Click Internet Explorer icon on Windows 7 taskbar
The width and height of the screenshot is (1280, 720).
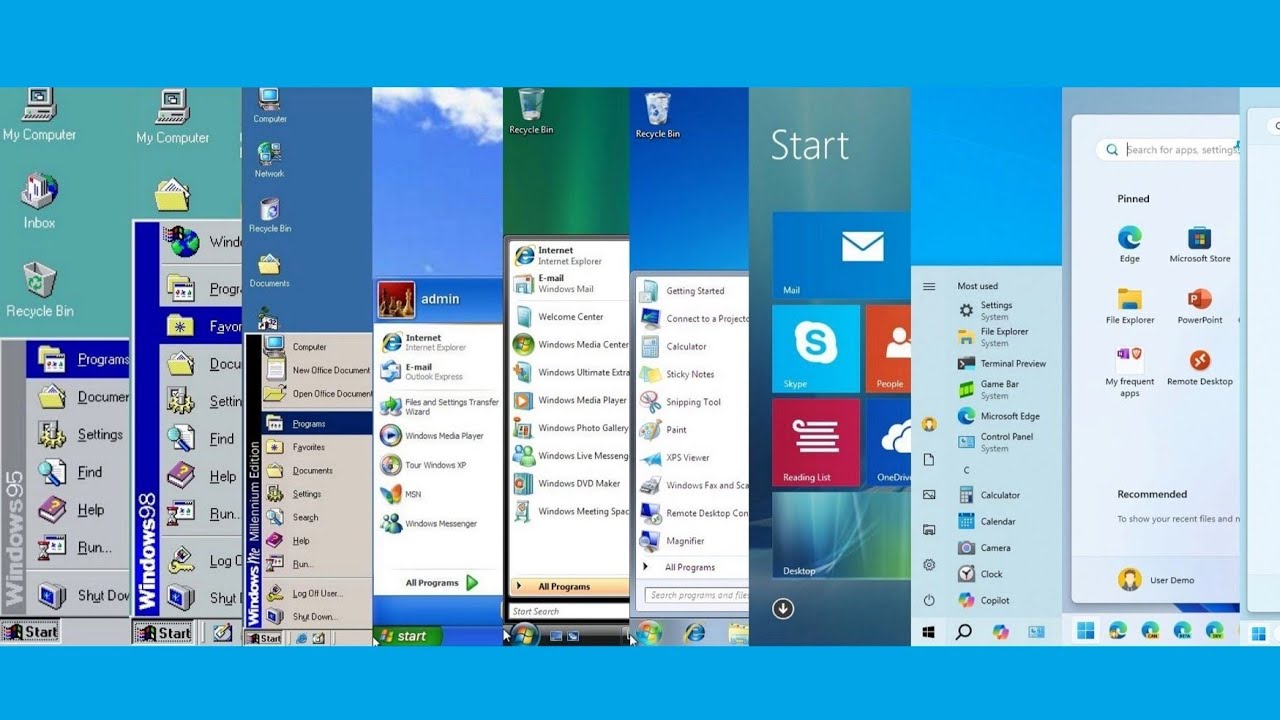pos(694,632)
